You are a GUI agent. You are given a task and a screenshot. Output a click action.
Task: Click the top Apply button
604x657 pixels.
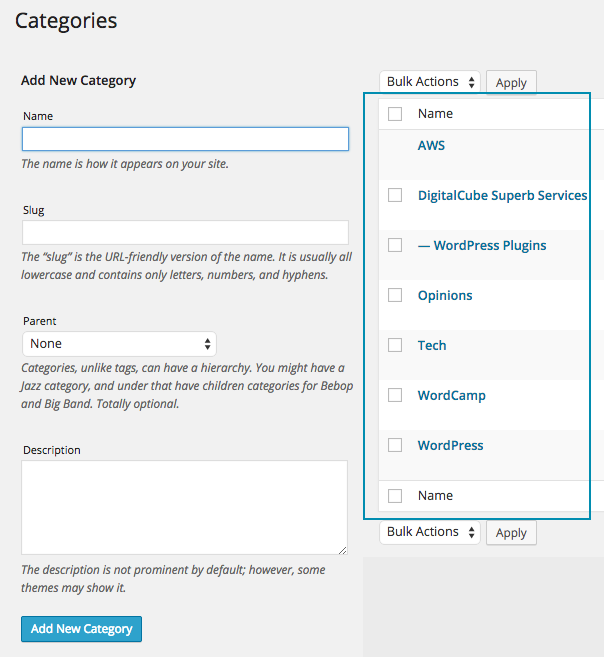tap(511, 82)
